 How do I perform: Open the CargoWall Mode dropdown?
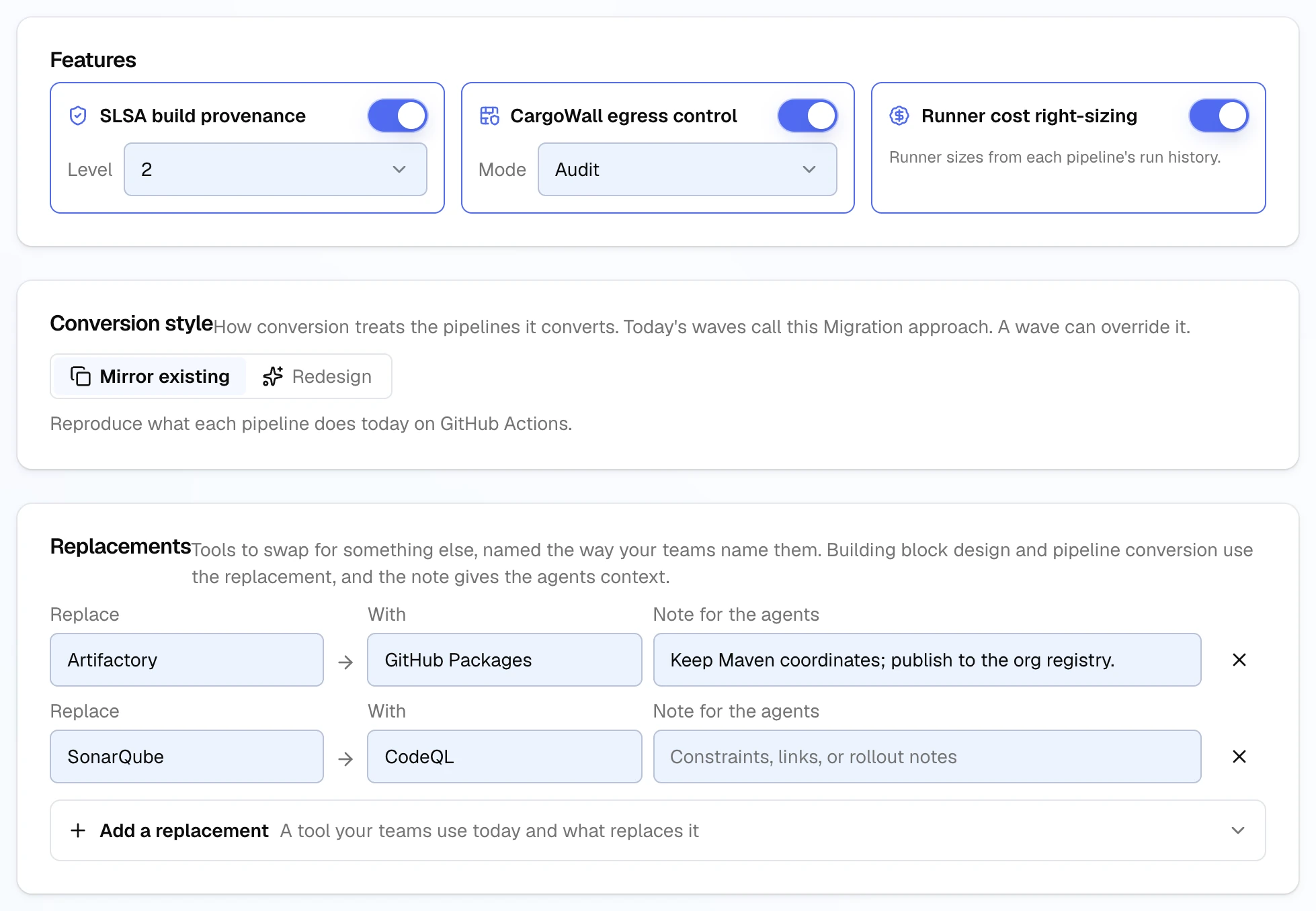pos(688,169)
